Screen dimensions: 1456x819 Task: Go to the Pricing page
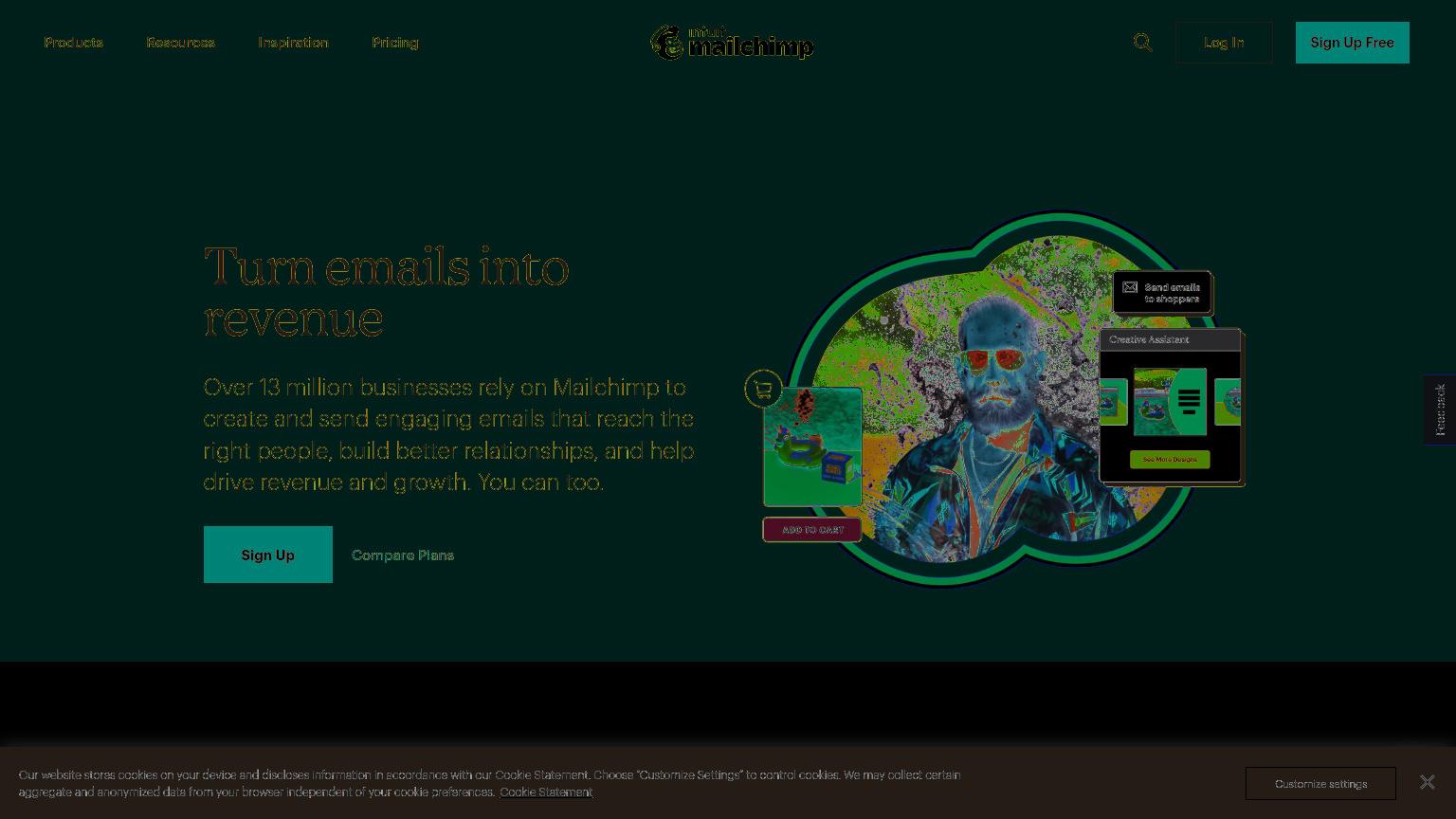[395, 43]
